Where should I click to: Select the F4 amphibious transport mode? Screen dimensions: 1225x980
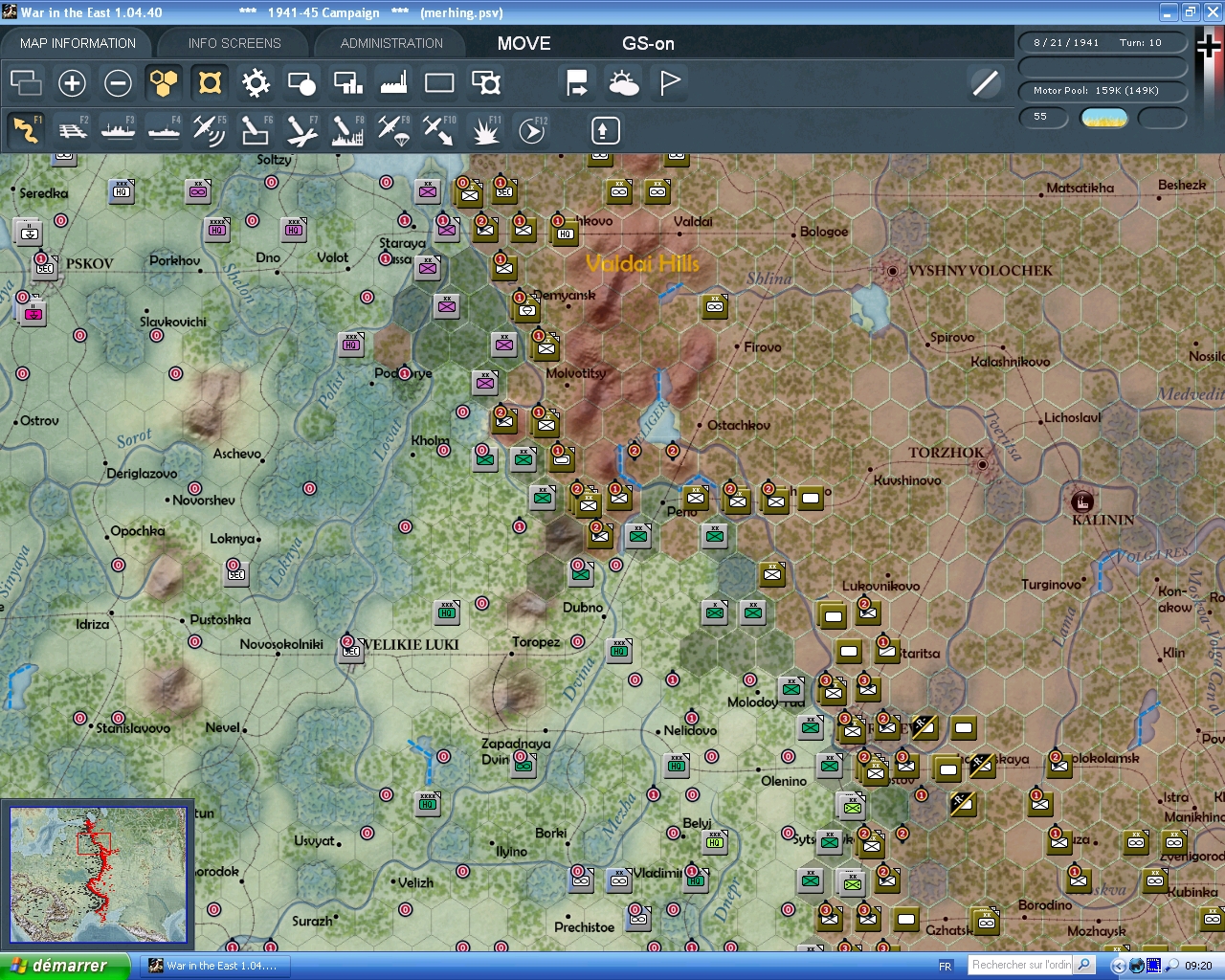click(164, 130)
